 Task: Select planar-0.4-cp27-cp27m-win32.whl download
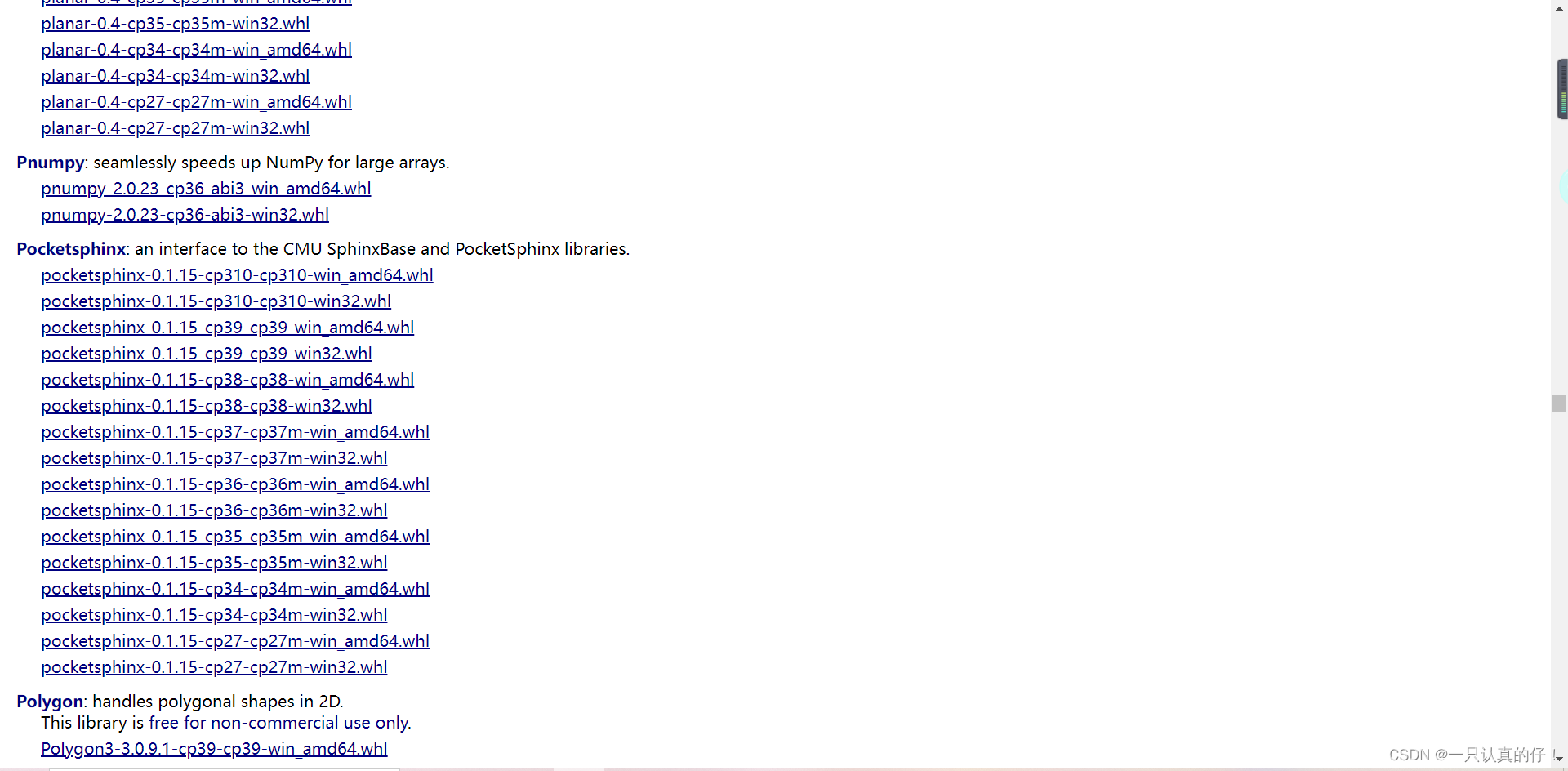click(176, 128)
